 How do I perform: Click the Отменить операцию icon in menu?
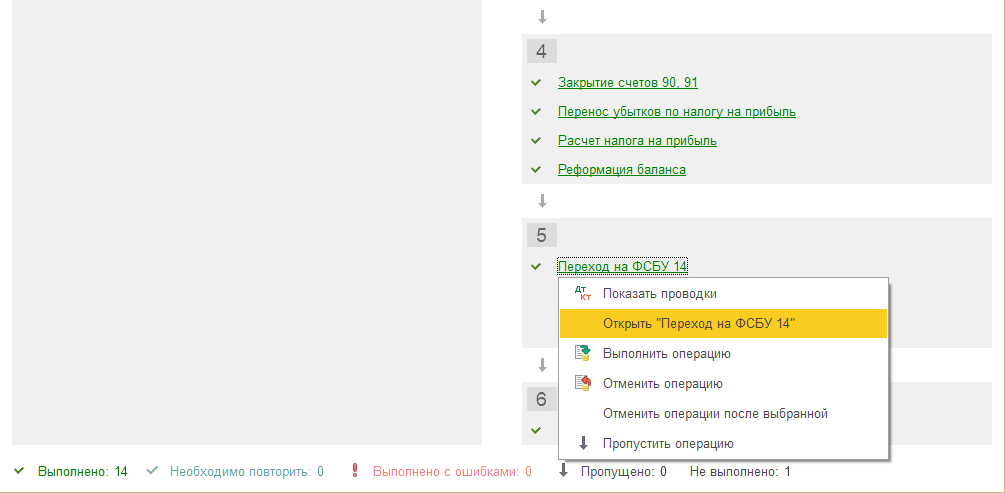click(583, 384)
